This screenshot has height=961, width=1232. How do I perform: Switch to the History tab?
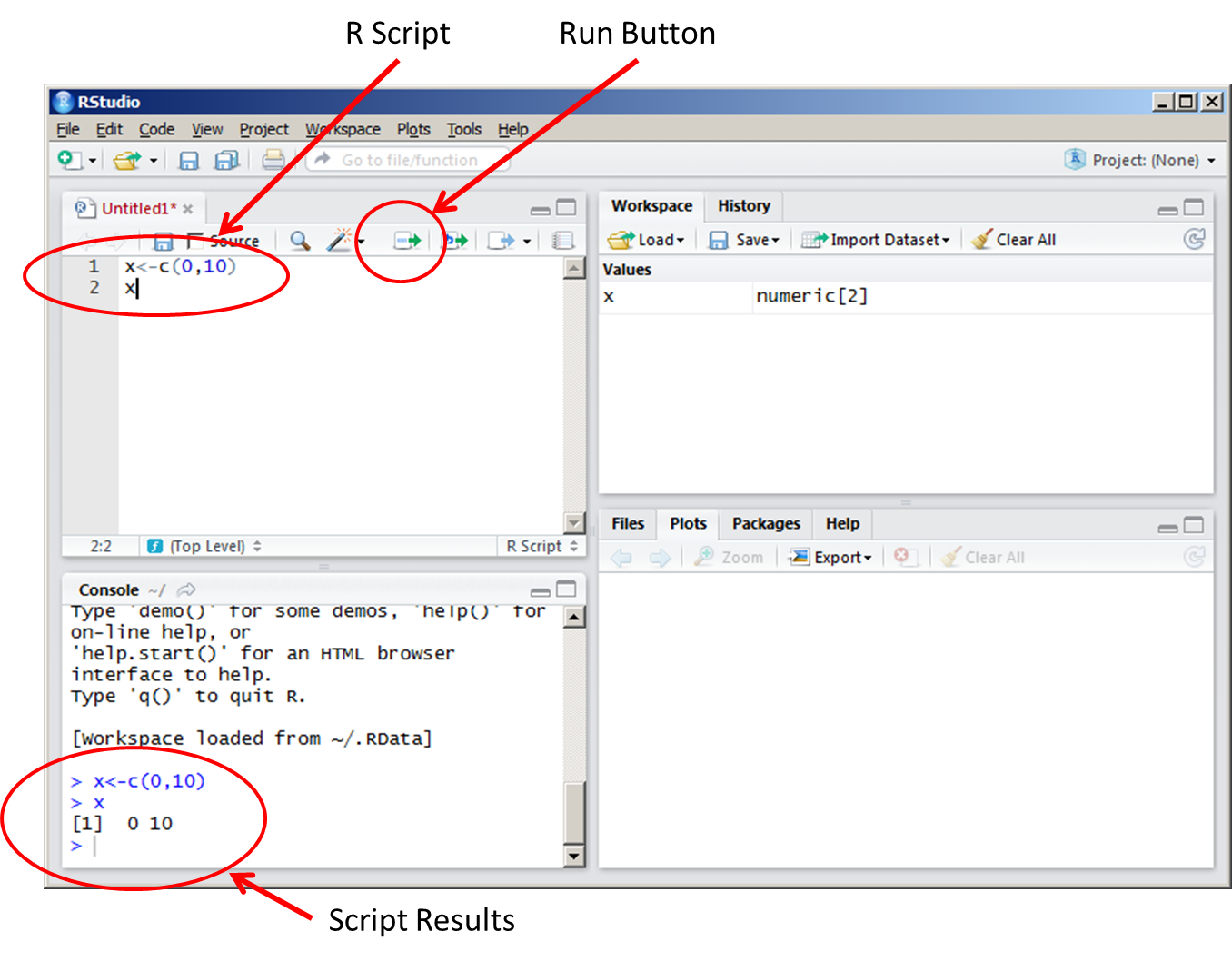tap(743, 206)
